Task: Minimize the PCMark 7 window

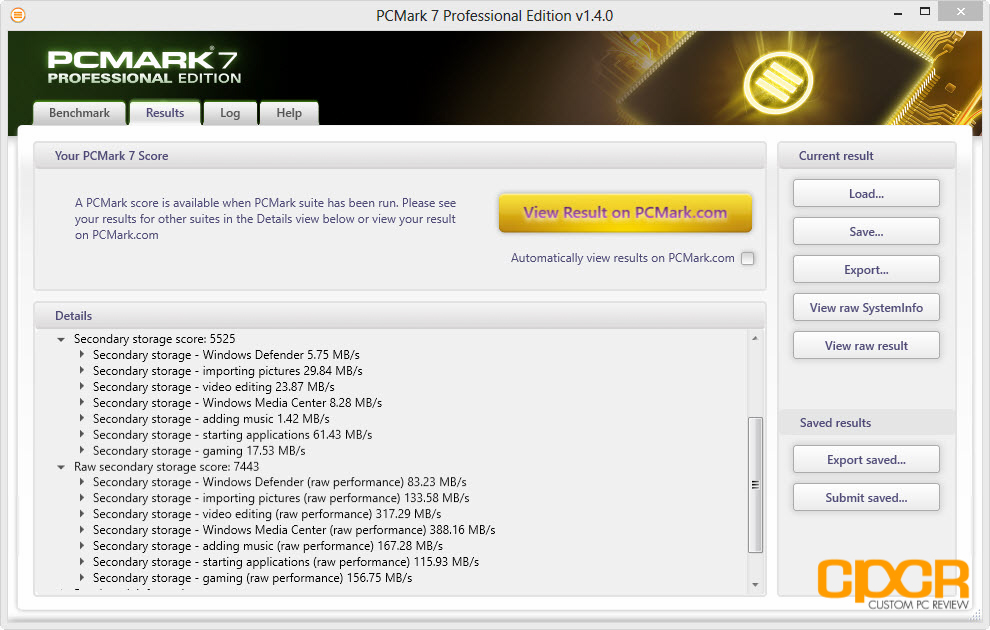Action: pyautogui.click(x=898, y=13)
